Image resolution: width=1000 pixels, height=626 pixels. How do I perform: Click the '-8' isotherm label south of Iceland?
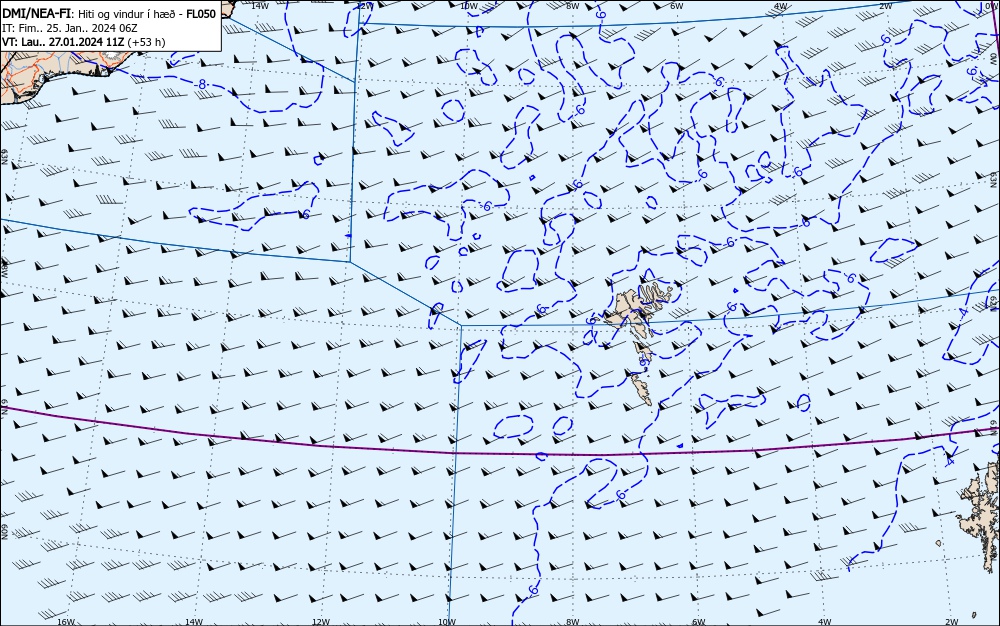(202, 84)
